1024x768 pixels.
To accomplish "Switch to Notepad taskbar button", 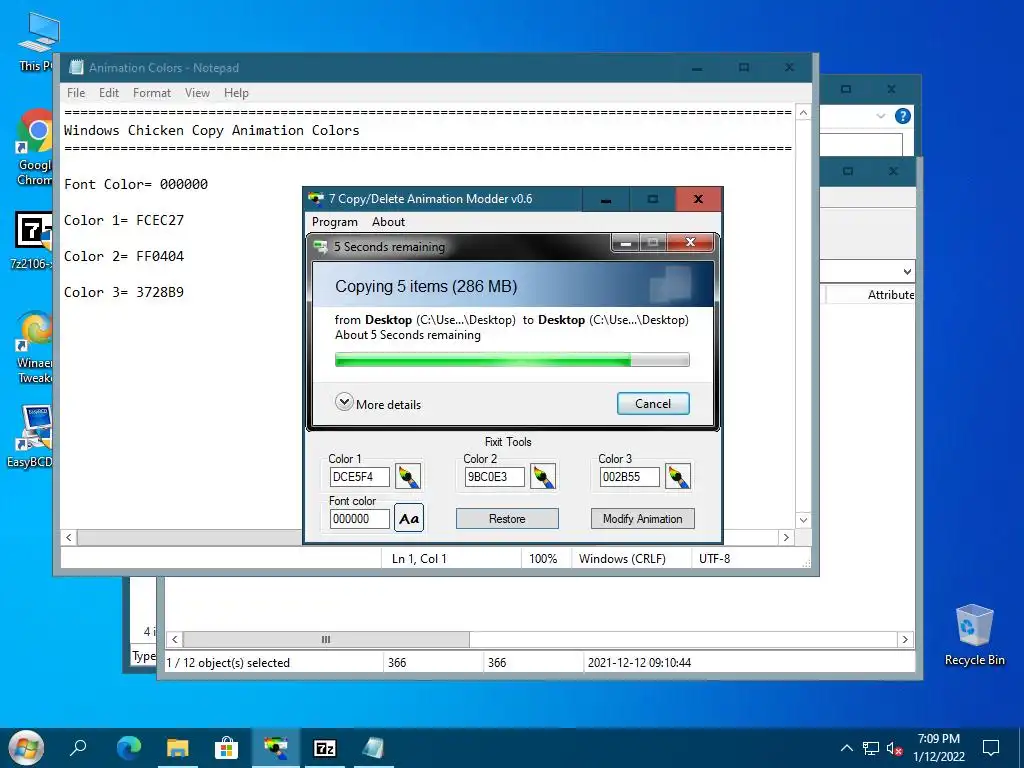I will coord(373,748).
